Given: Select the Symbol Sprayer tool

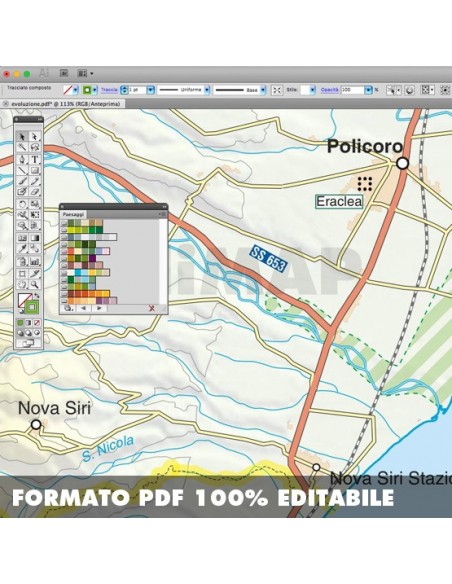Looking at the screenshot, I should click(22, 261).
